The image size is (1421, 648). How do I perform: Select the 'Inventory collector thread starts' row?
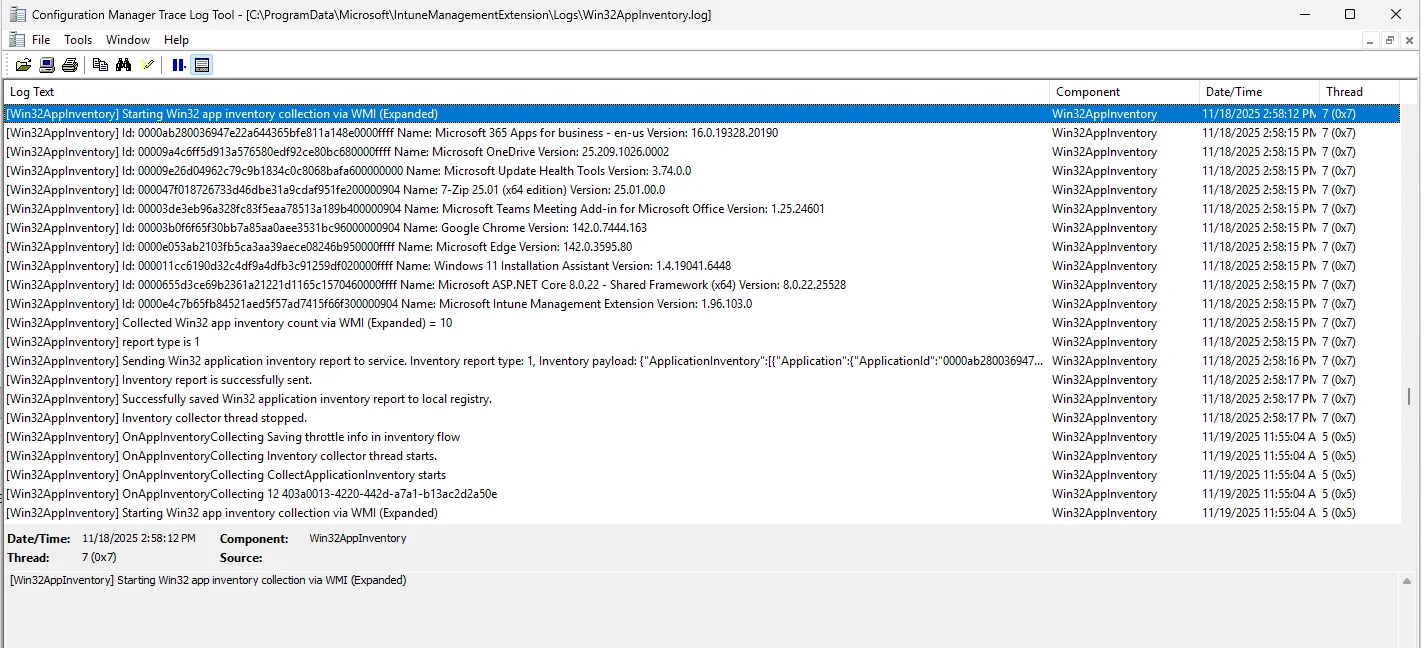(x=701, y=456)
